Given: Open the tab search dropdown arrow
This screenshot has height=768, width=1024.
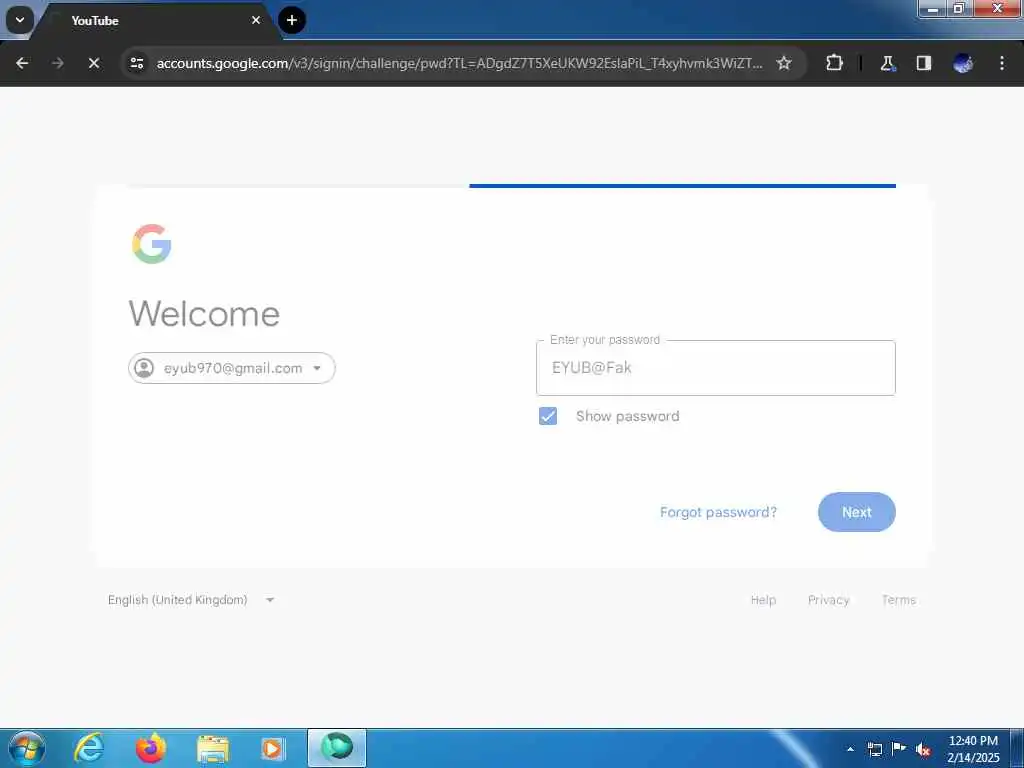Looking at the screenshot, I should pos(20,20).
